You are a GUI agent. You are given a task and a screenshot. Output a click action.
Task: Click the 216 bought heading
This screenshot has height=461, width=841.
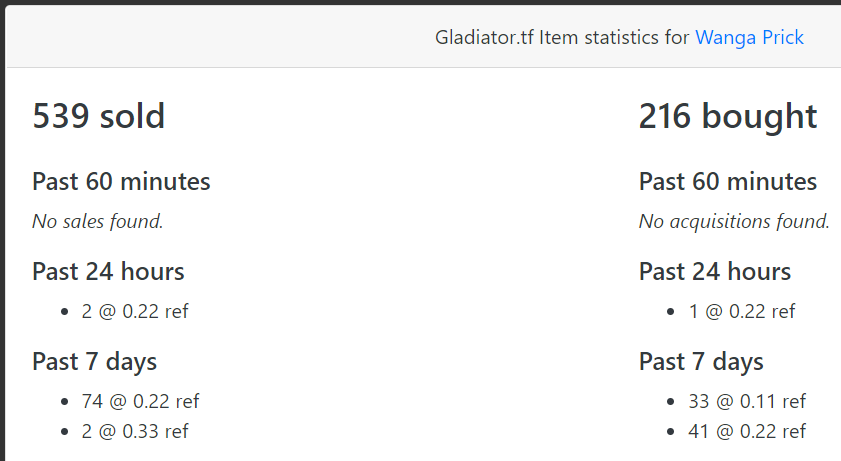[727, 117]
